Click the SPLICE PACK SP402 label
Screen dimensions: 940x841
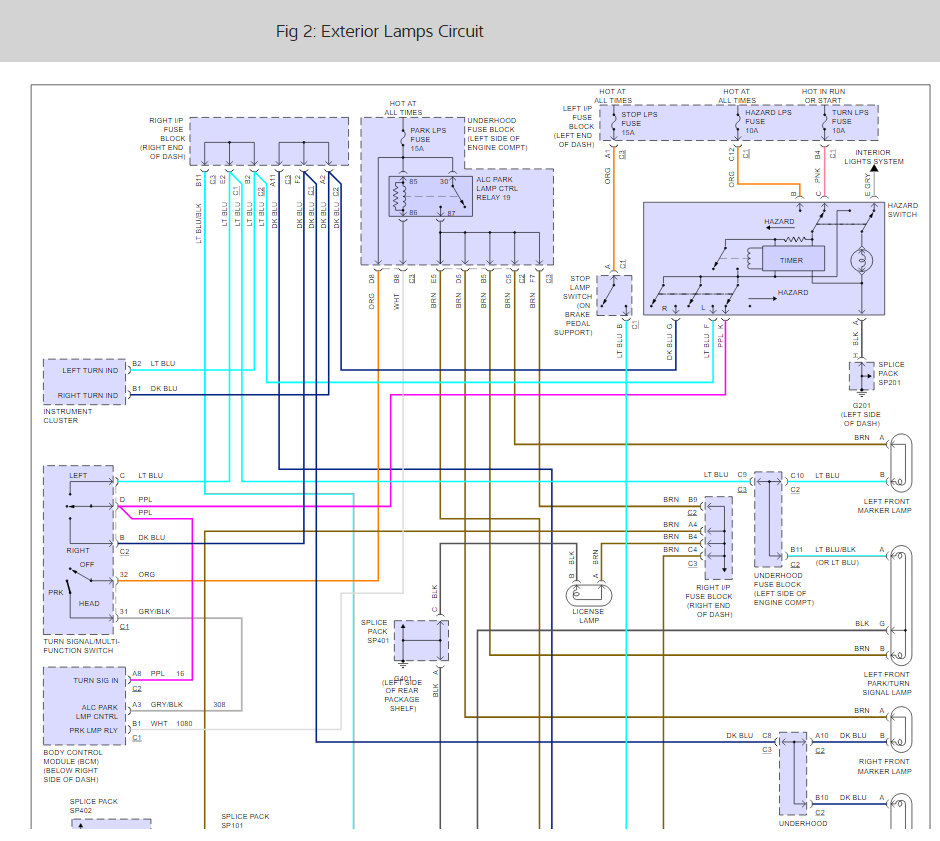[94, 806]
